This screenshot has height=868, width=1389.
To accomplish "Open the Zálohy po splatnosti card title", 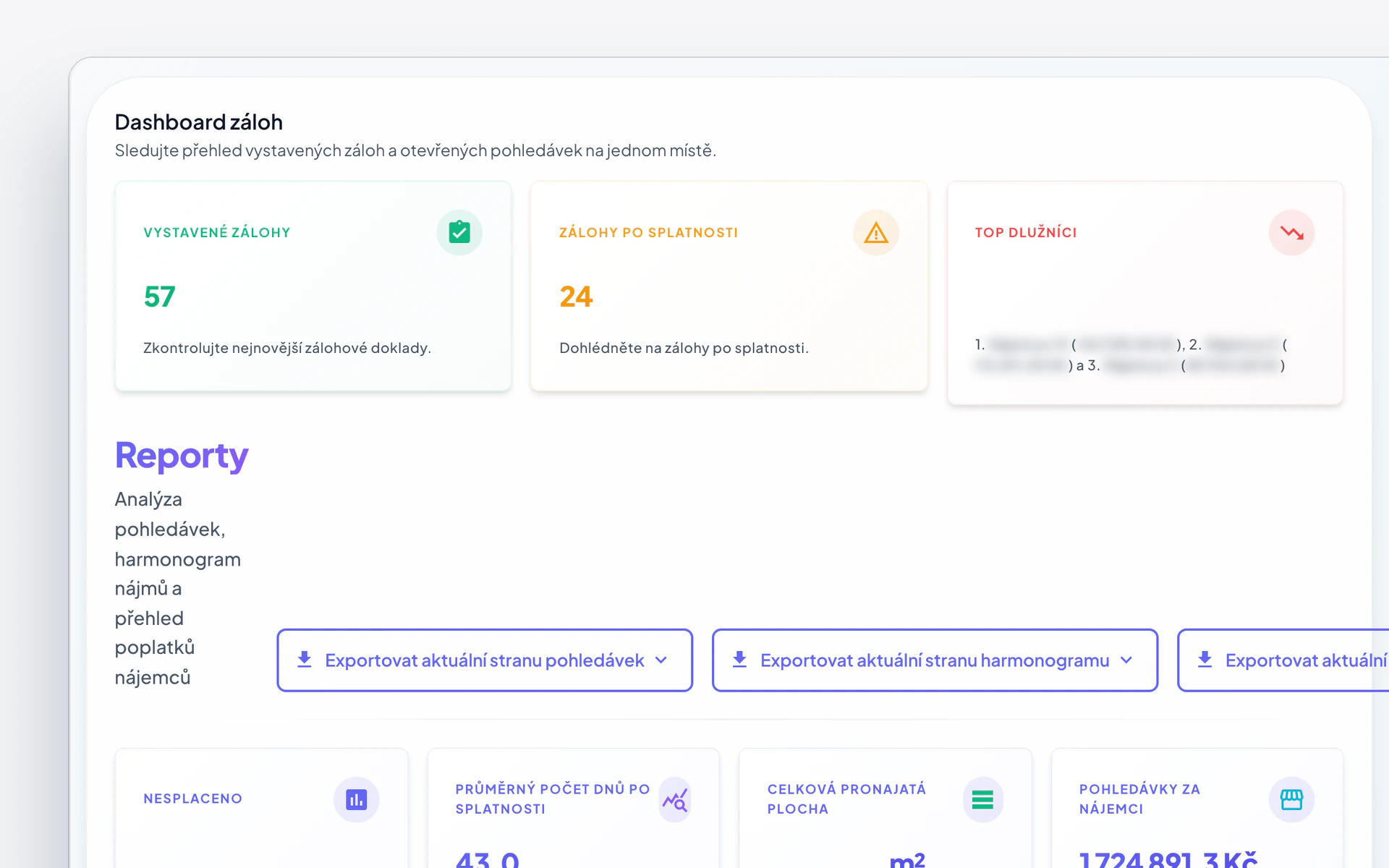I will (648, 232).
